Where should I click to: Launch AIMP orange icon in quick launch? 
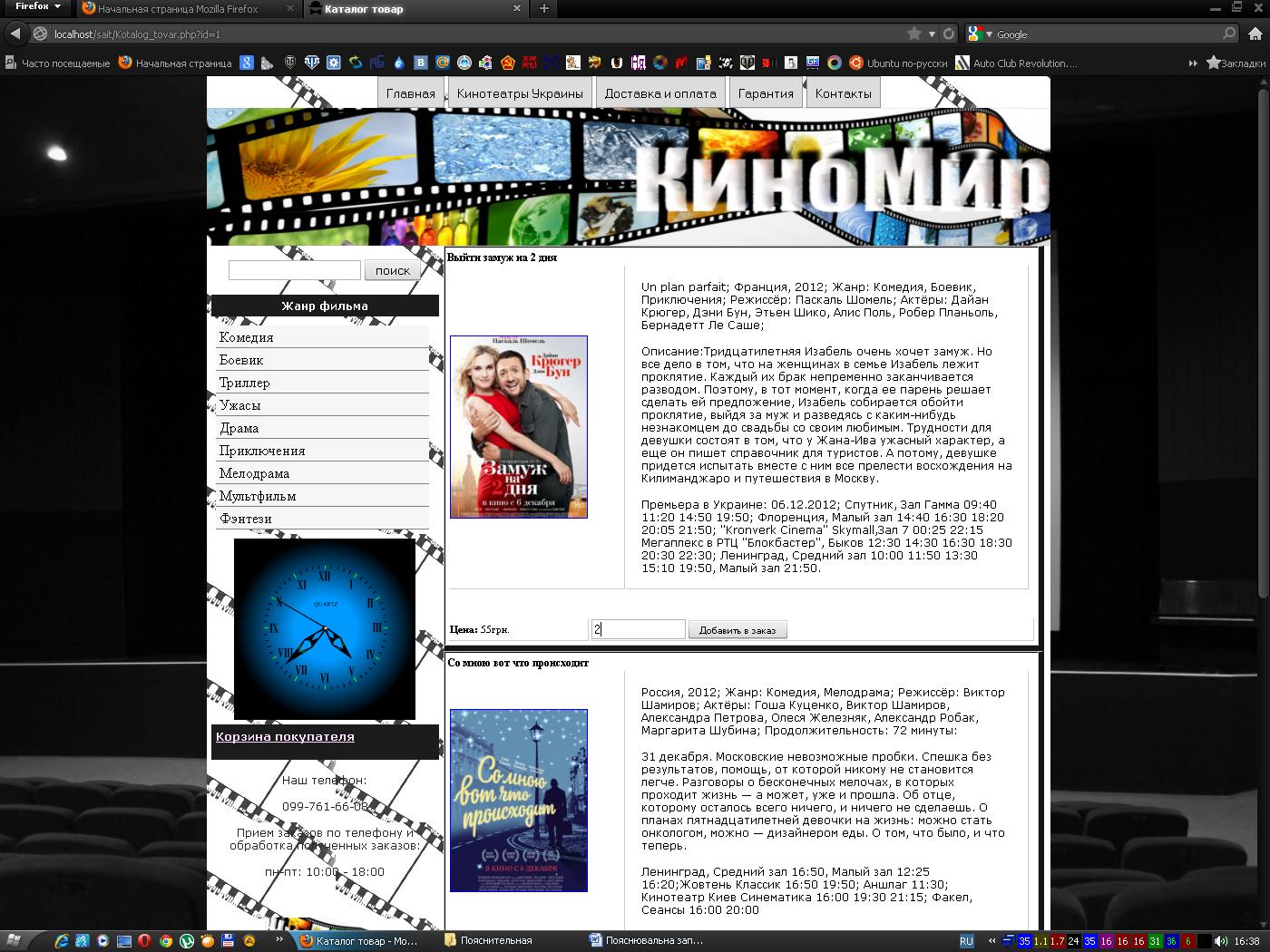tap(249, 941)
